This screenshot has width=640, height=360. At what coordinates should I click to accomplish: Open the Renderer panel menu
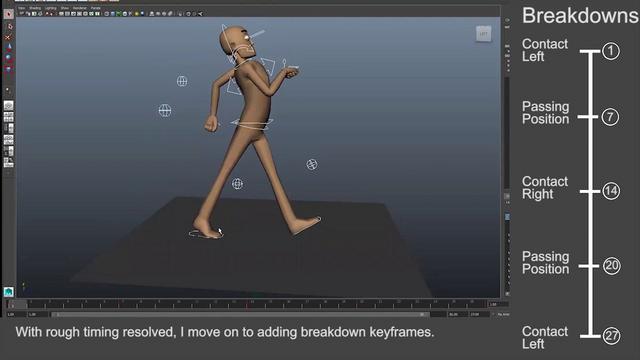tap(80, 8)
